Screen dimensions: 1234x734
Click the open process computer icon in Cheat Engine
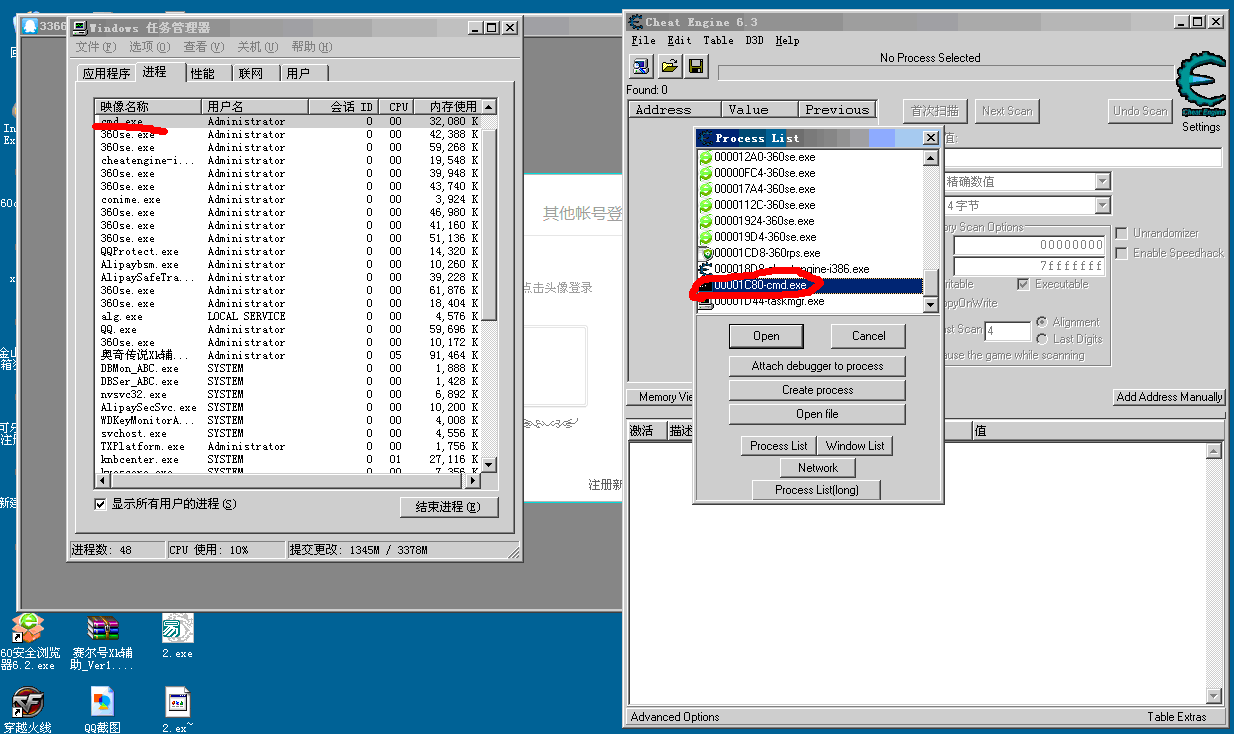641,67
